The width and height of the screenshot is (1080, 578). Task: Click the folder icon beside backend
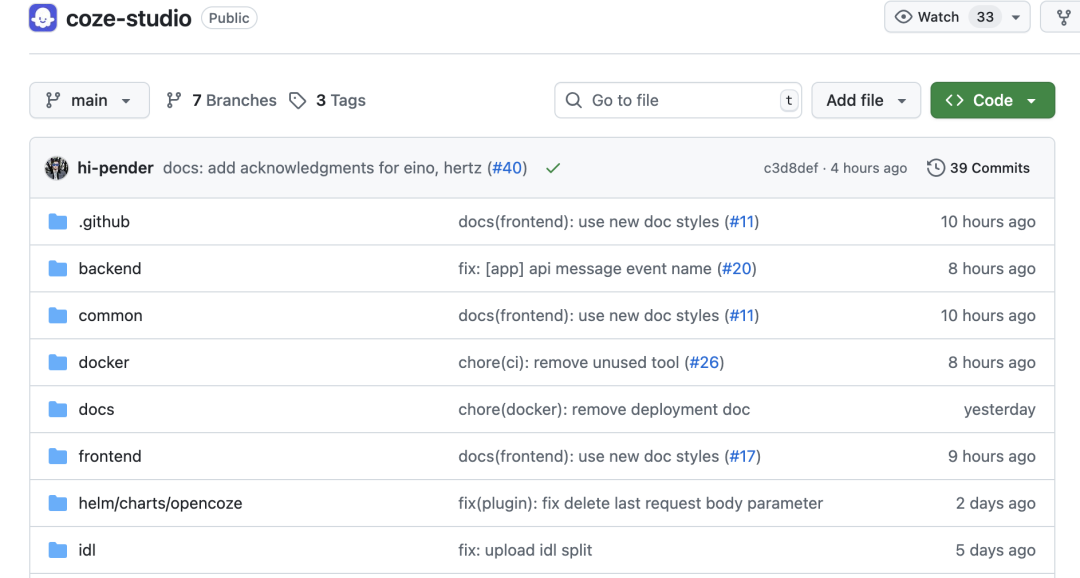coord(58,269)
